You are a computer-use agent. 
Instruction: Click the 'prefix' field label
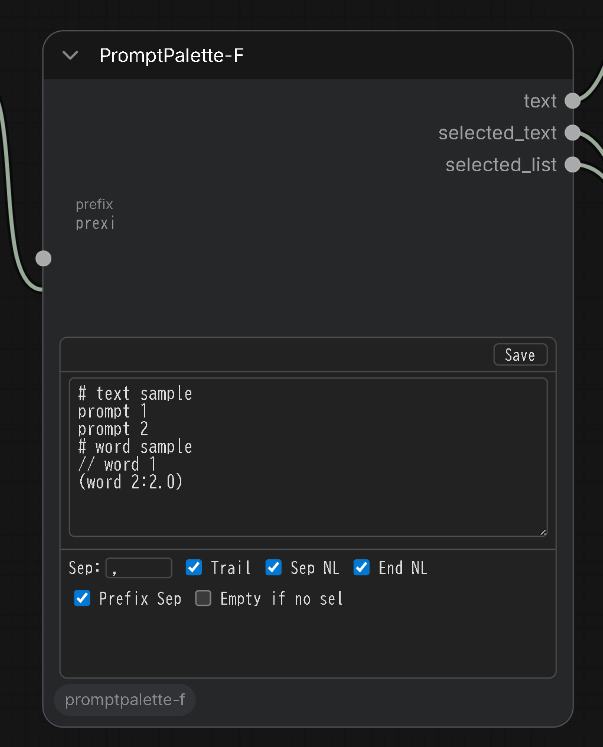point(94,204)
